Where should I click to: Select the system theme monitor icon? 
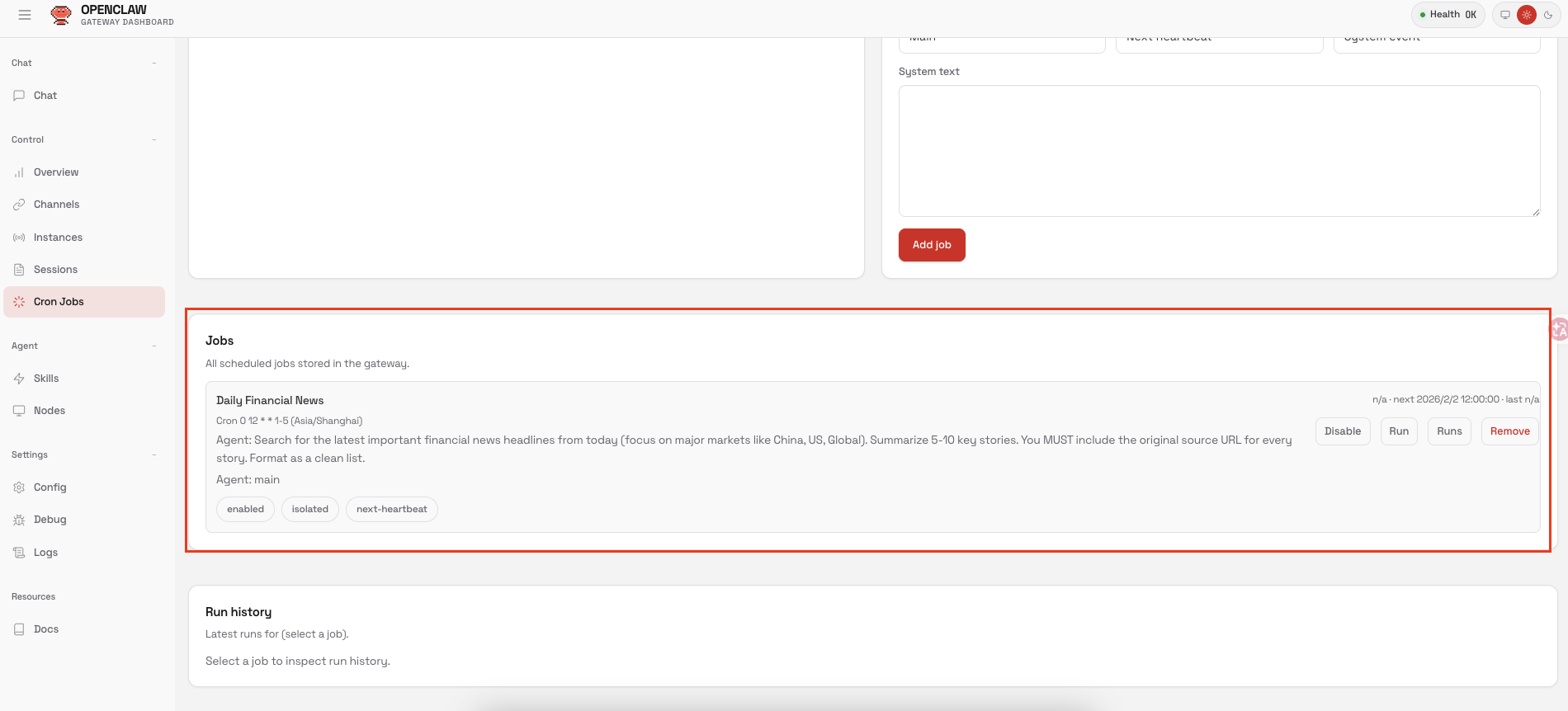pyautogui.click(x=1505, y=15)
